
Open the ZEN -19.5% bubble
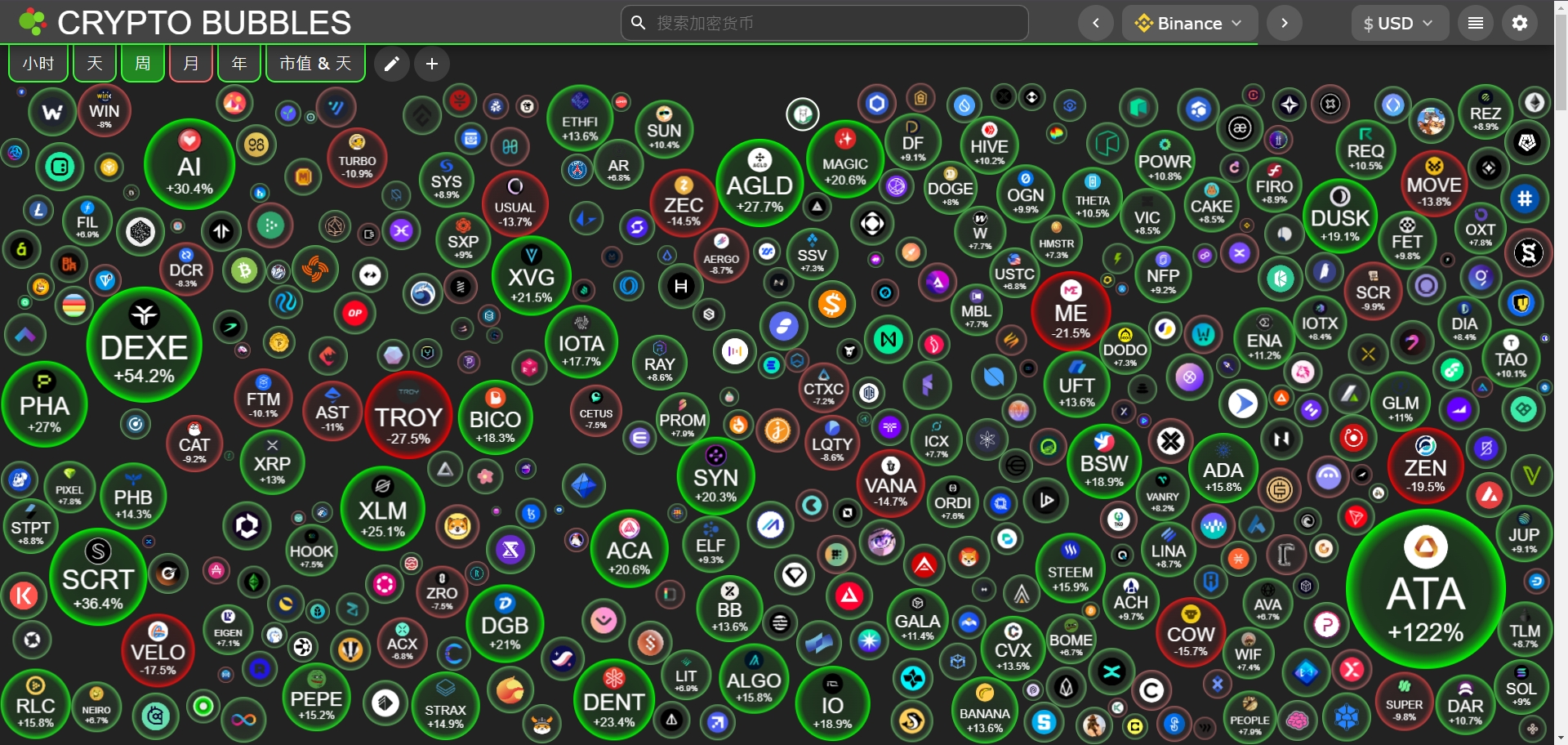coord(1425,466)
